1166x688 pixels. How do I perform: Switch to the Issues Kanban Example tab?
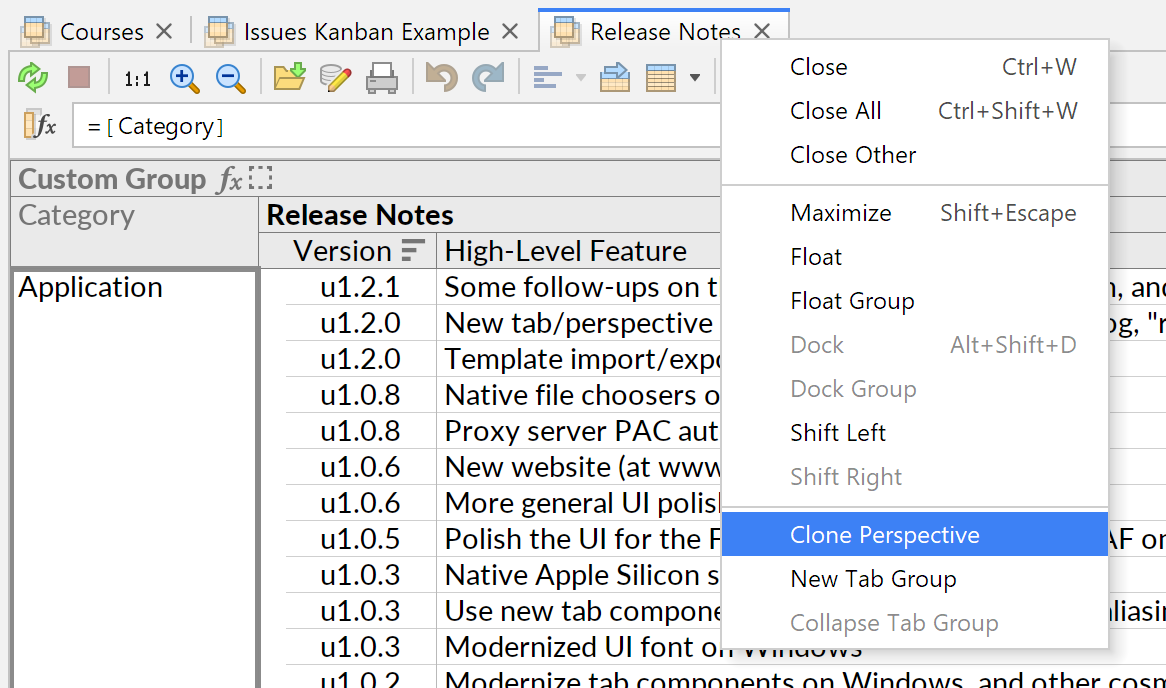click(366, 32)
